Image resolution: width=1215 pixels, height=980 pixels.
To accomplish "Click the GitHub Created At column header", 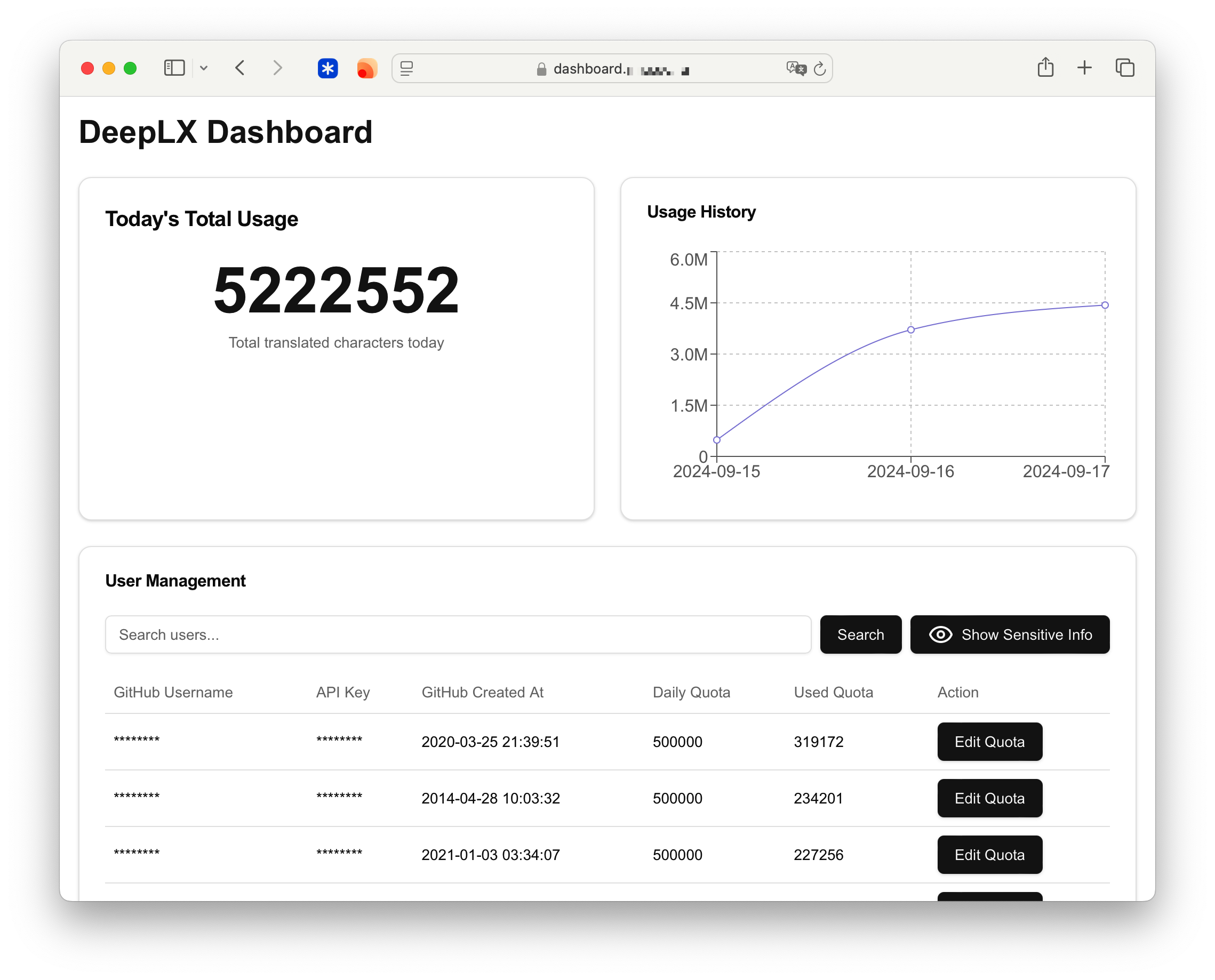I will [483, 692].
